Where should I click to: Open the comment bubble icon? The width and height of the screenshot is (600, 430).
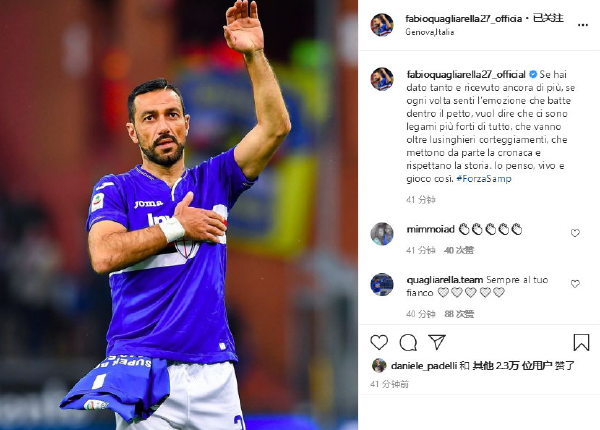point(408,342)
